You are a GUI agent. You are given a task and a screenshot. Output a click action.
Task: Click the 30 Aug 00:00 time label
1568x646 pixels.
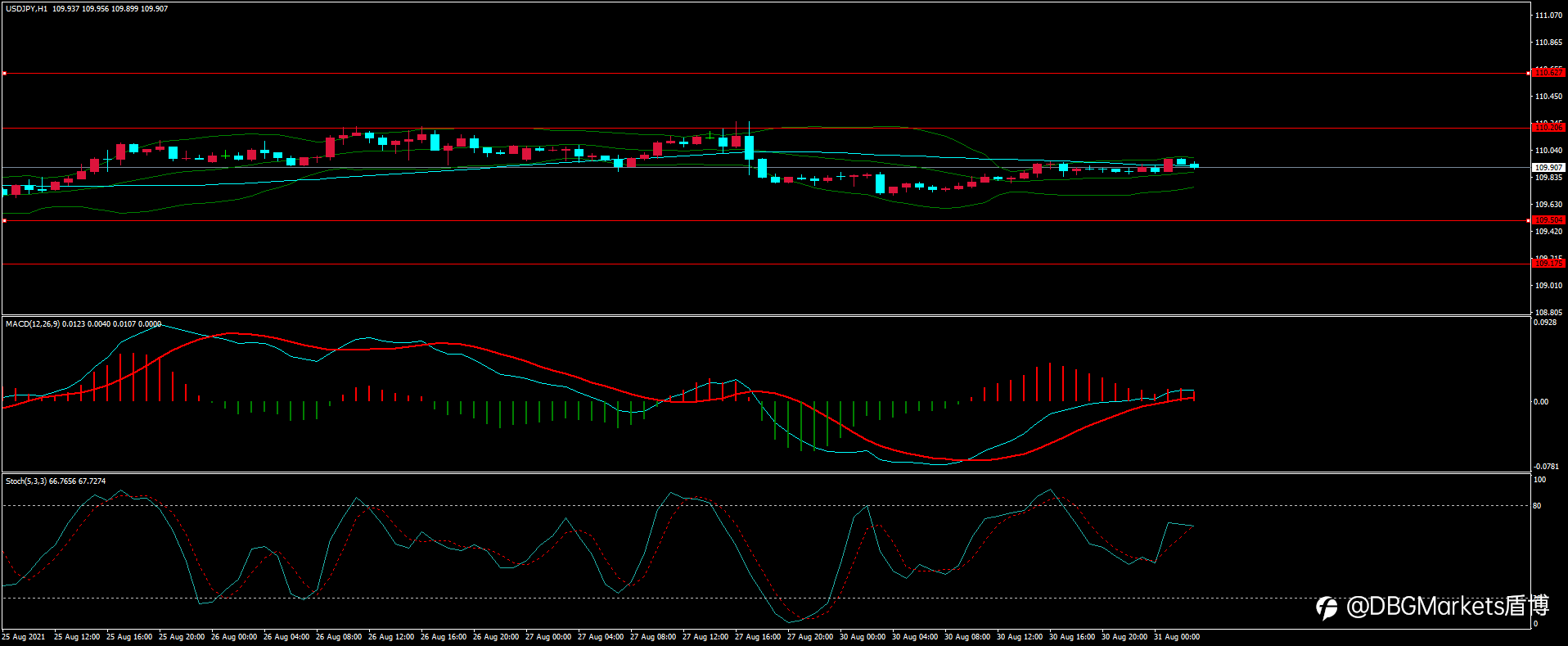pyautogui.click(x=863, y=637)
